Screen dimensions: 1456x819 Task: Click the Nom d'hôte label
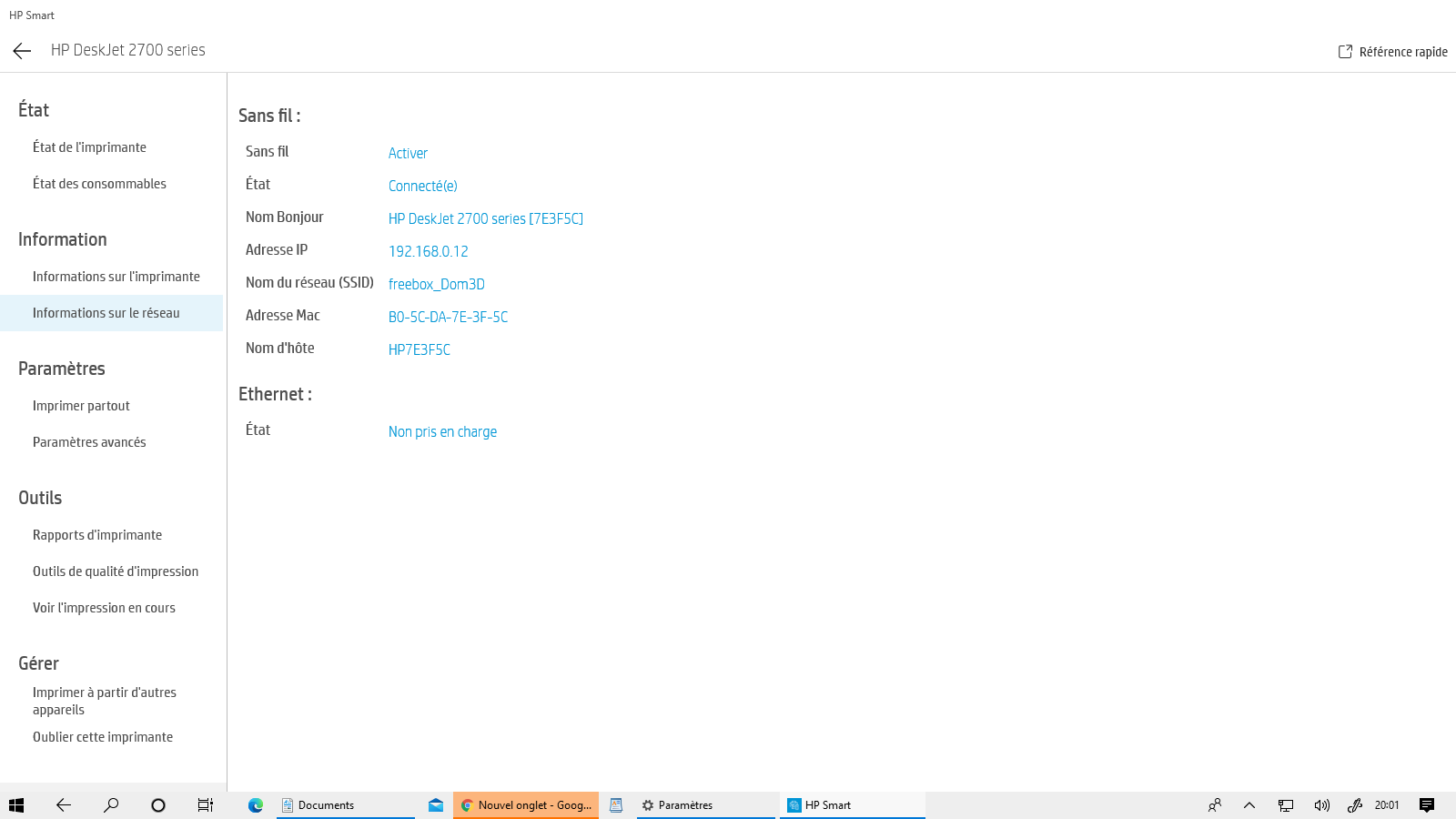coord(280,348)
